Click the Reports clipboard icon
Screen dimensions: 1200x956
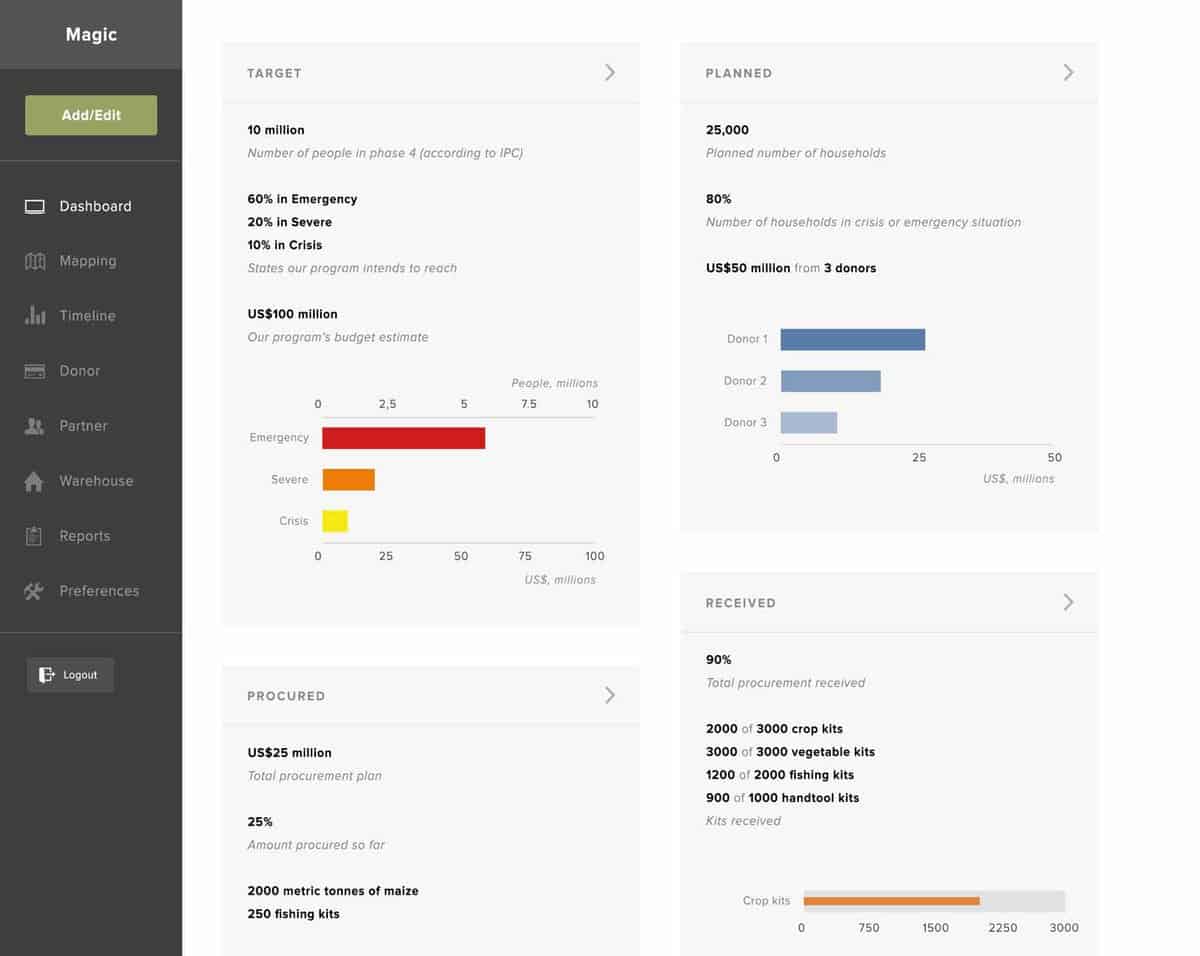(x=35, y=536)
